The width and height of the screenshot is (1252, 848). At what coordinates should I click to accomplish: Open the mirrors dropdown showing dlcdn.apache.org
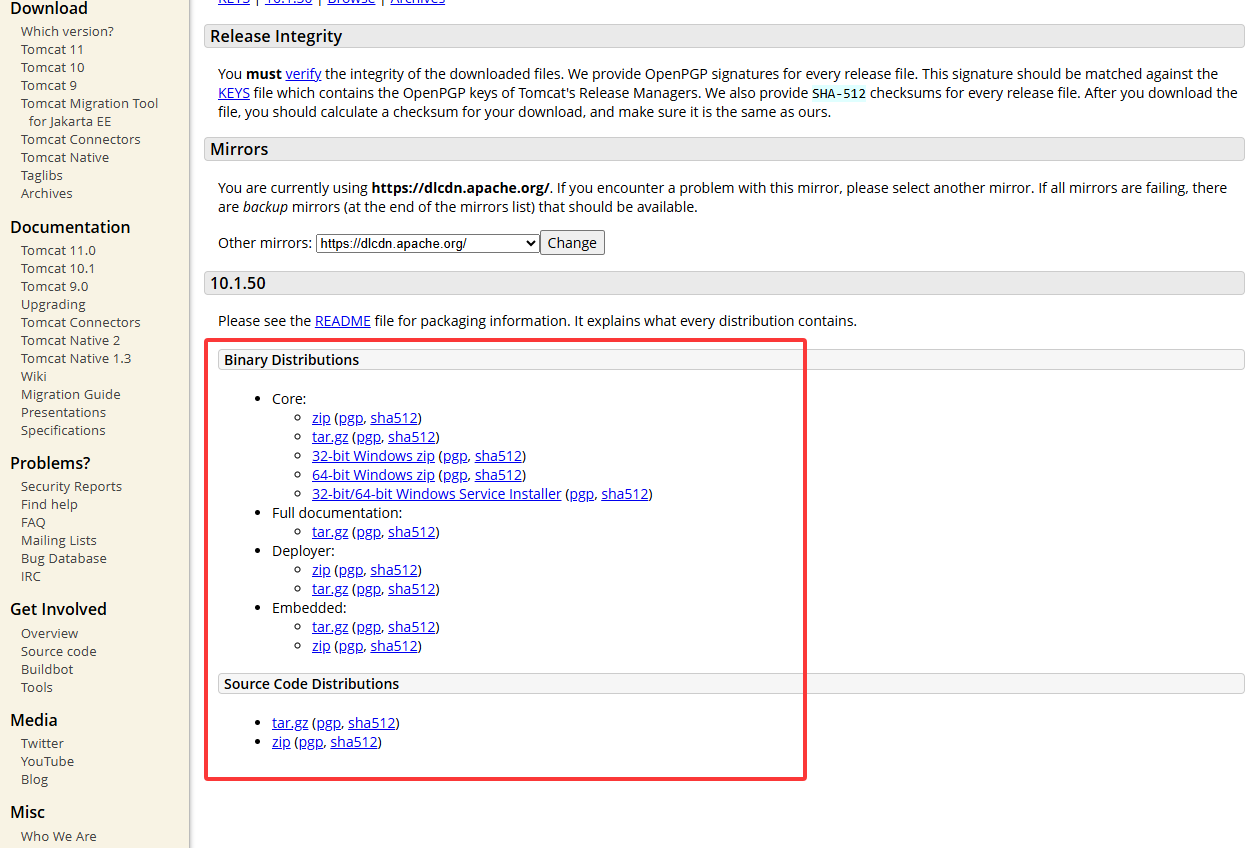click(427, 243)
